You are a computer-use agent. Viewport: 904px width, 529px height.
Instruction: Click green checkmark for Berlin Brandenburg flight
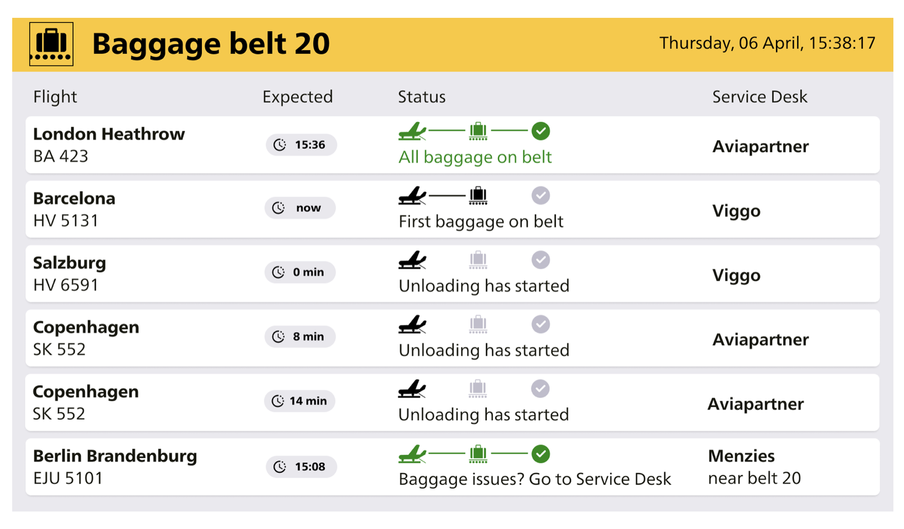point(540,454)
